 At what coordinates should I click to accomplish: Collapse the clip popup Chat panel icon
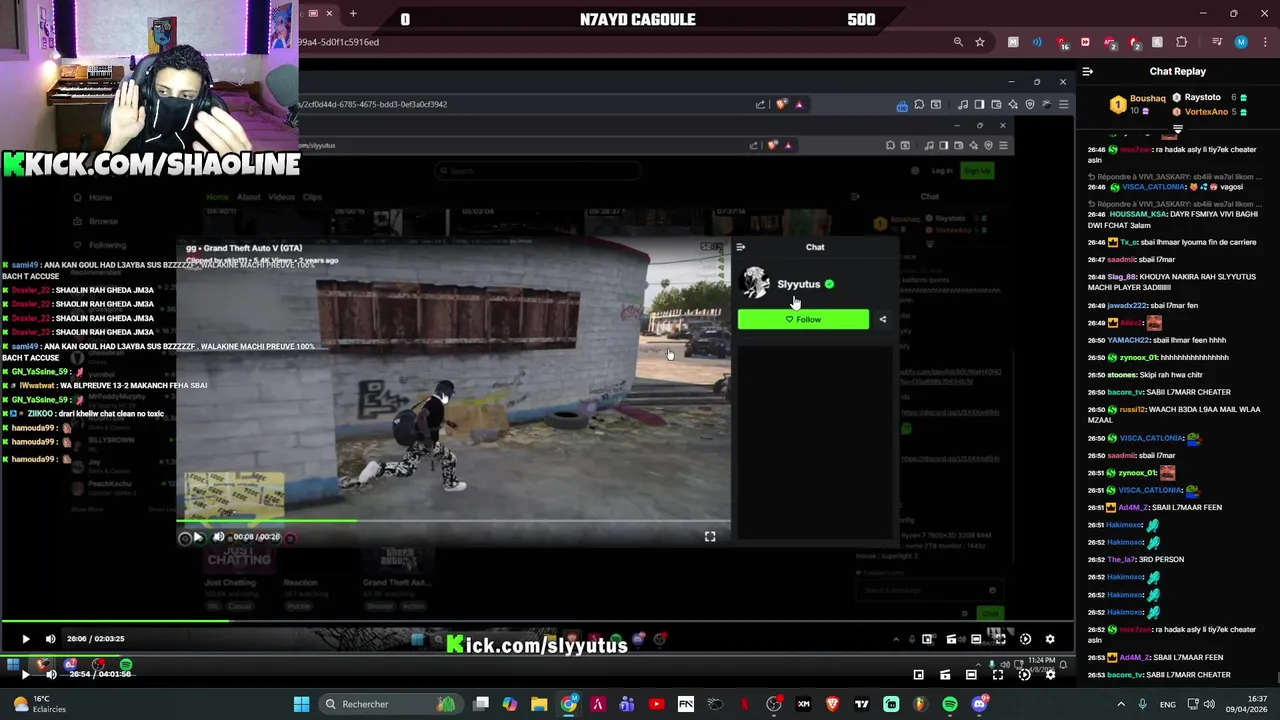740,247
